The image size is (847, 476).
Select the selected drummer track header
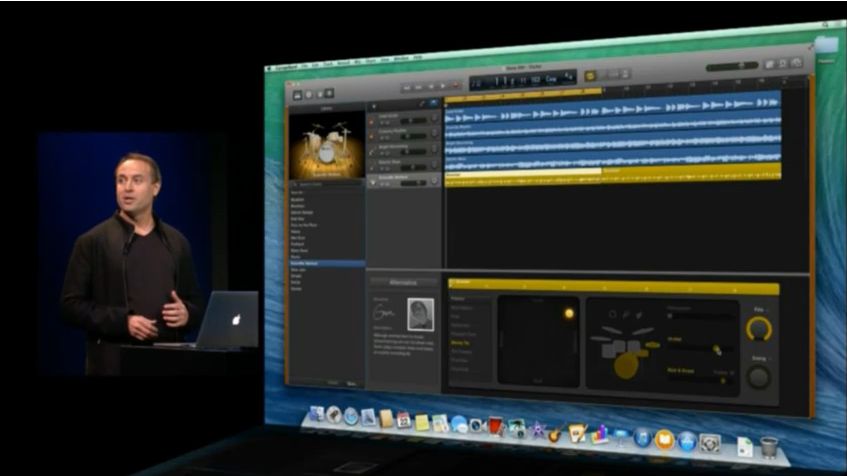pyautogui.click(x=404, y=181)
